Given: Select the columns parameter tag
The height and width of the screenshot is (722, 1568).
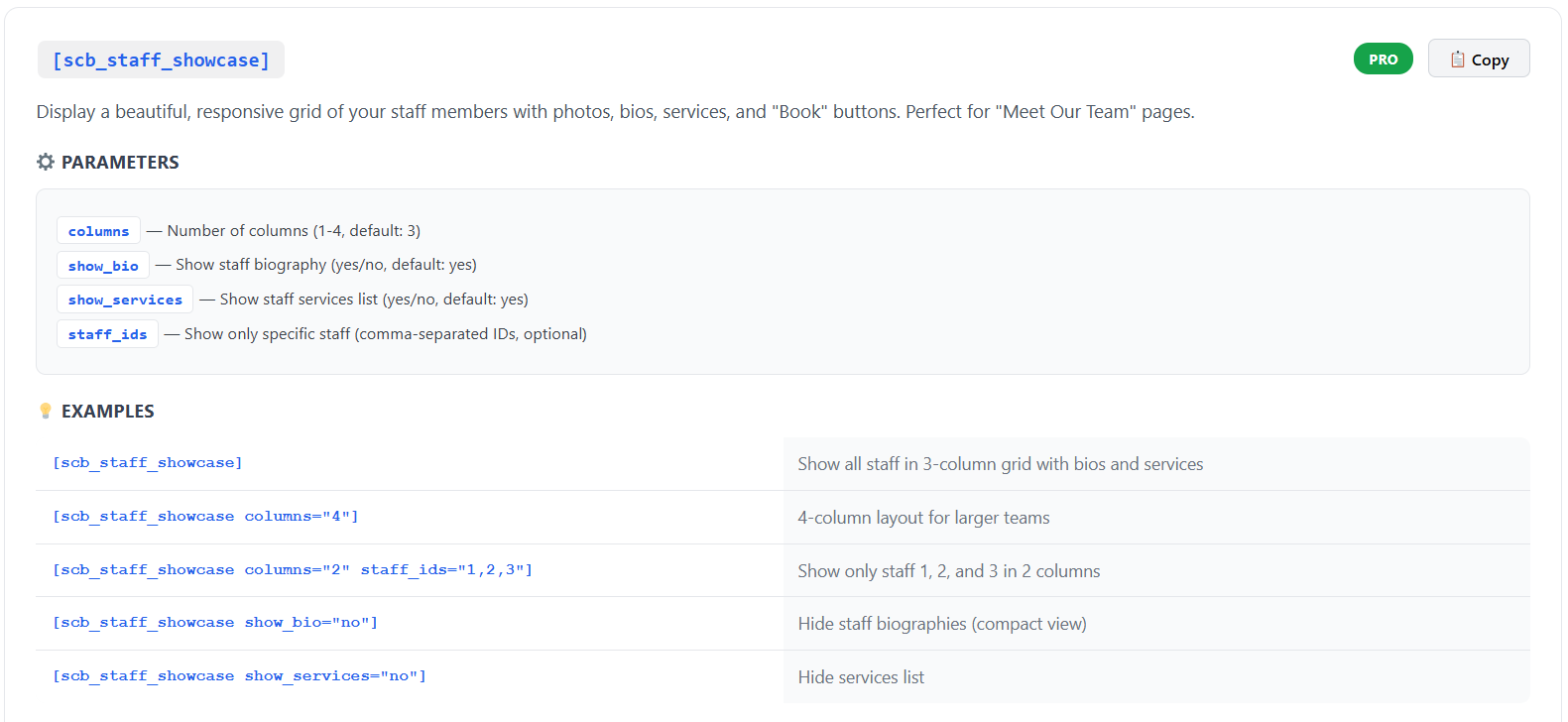Looking at the screenshot, I should [98, 231].
